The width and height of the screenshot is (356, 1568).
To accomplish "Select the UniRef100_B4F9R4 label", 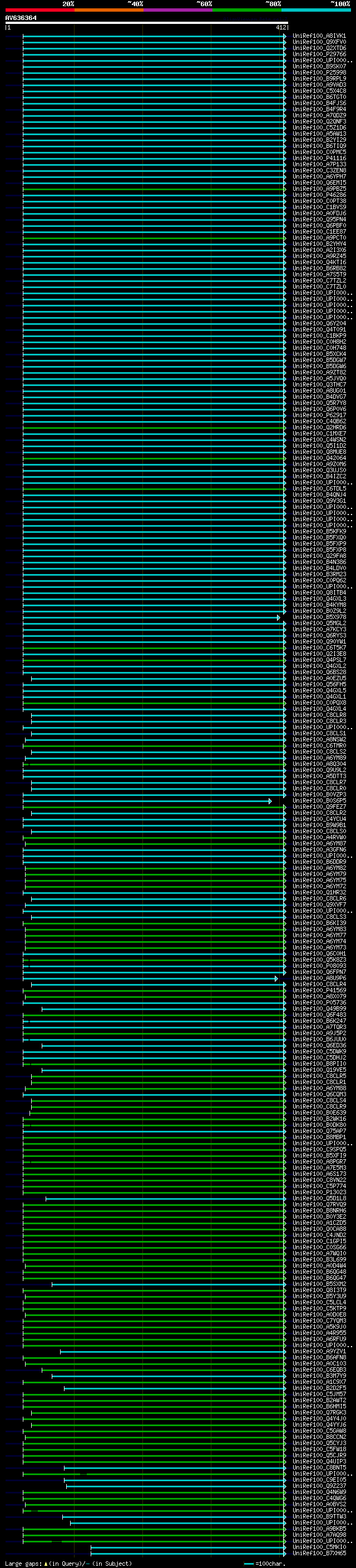I will (319, 110).
